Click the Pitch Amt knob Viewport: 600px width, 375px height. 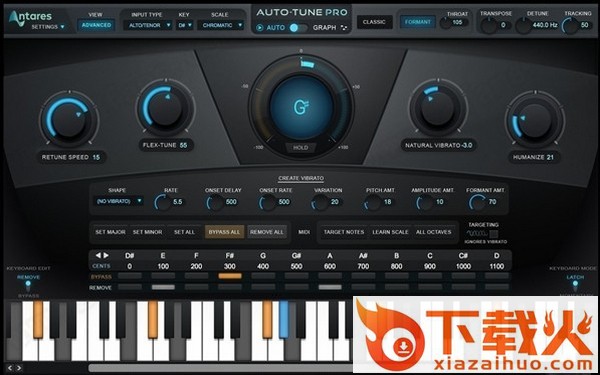(372, 202)
